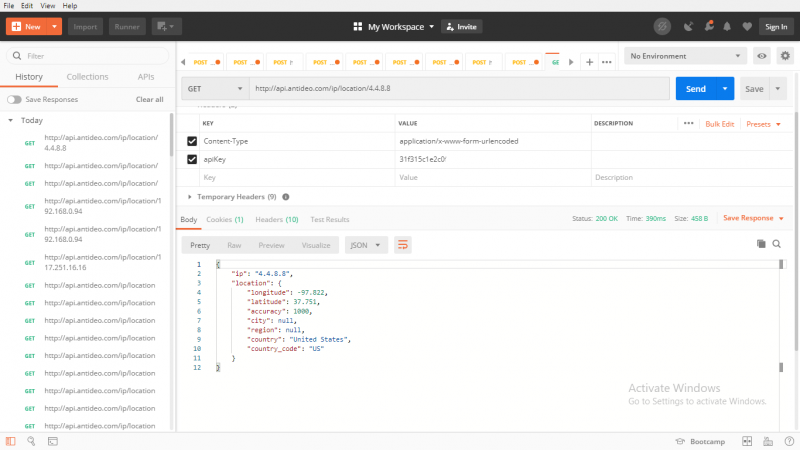Open the console icon in status bar
This screenshot has width=800, height=450.
click(53, 441)
